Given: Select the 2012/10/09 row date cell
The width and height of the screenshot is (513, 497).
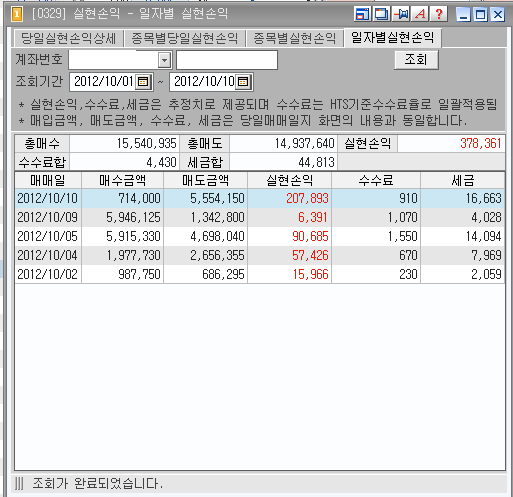Looking at the screenshot, I should pos(48,217).
